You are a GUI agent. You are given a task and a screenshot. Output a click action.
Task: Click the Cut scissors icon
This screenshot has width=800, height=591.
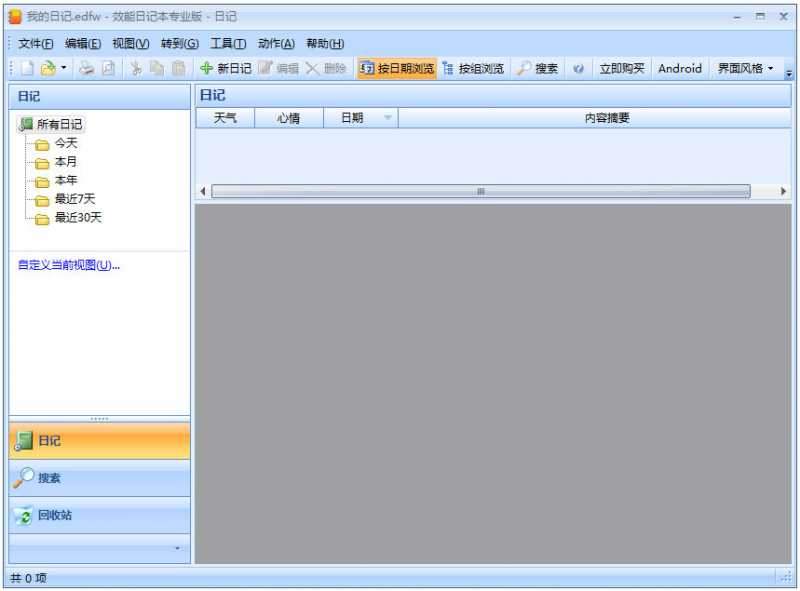[x=134, y=68]
